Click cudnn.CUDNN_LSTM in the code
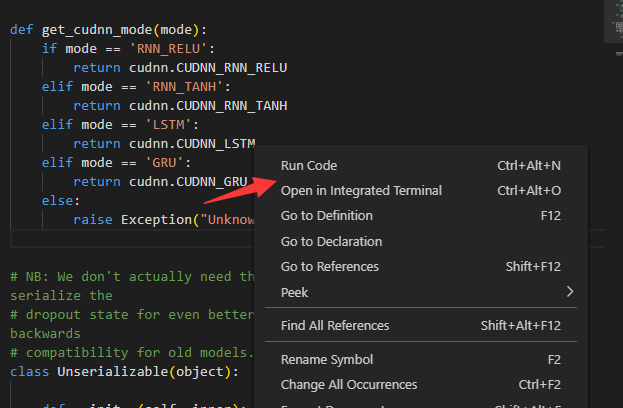 tap(192, 144)
